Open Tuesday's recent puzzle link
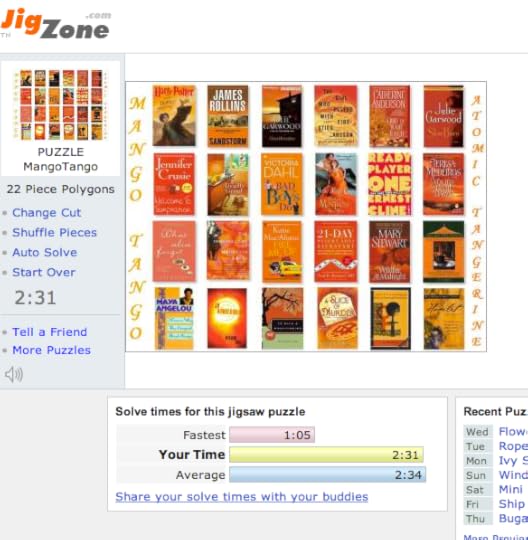This screenshot has width=528, height=540. click(x=513, y=446)
